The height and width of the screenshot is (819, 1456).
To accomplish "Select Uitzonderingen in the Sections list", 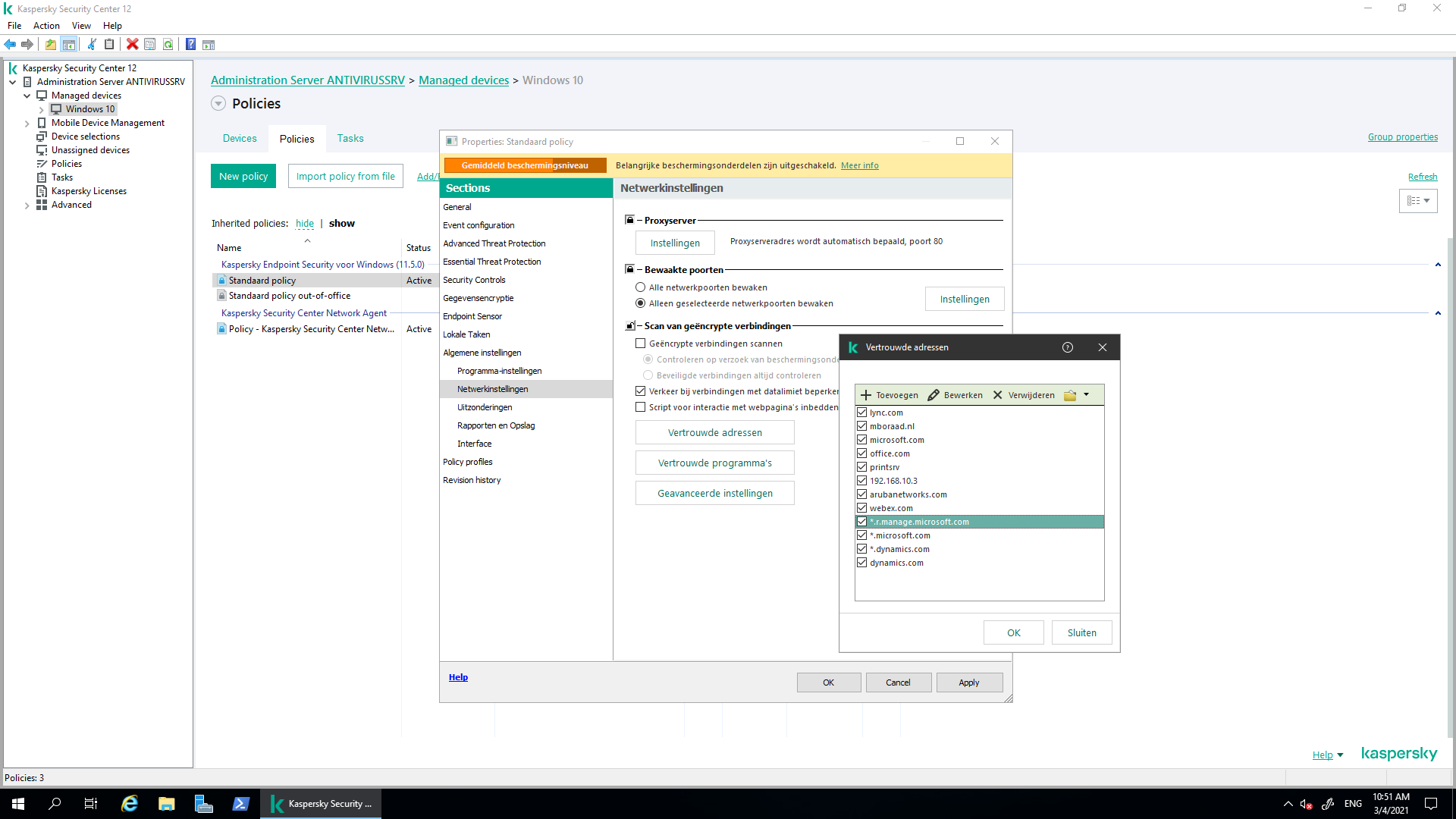I will 485,407.
